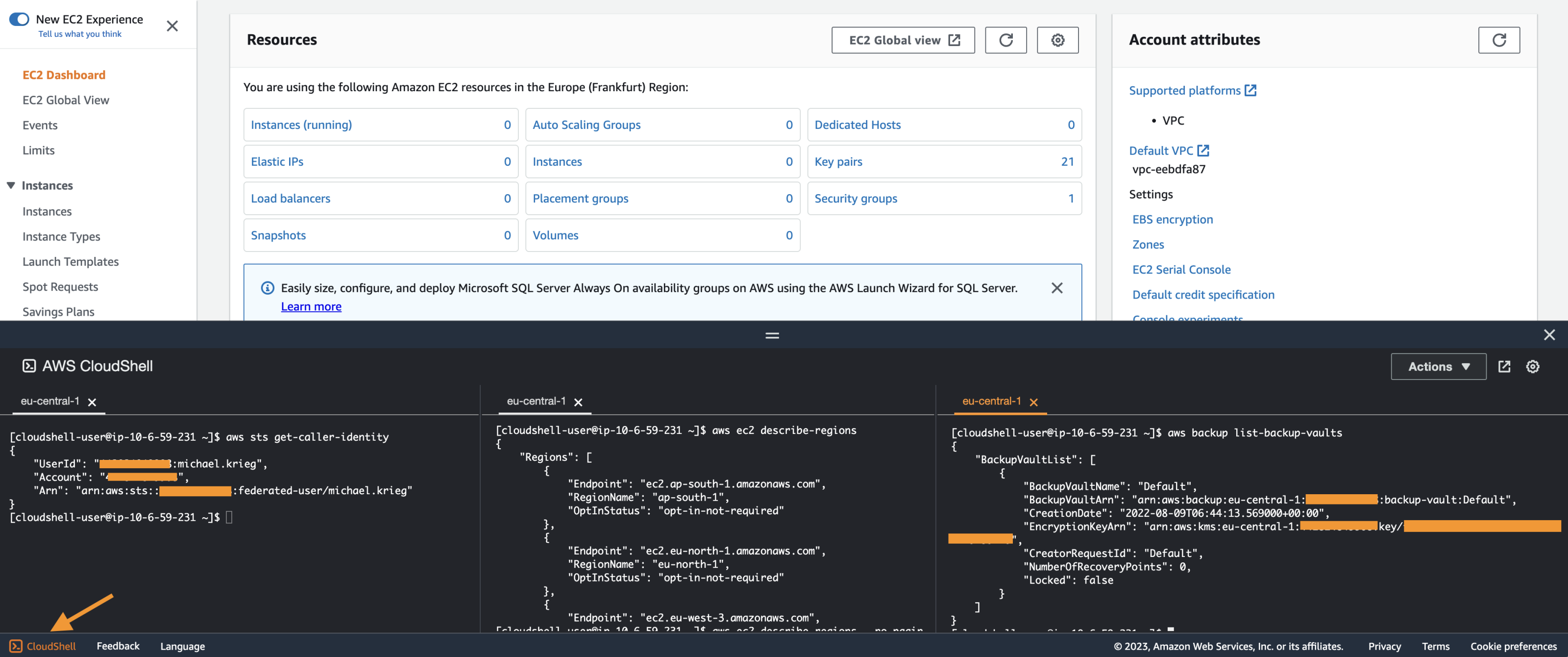Select the active orange eu-central-1 tab
The image size is (1568, 657).
point(991,401)
